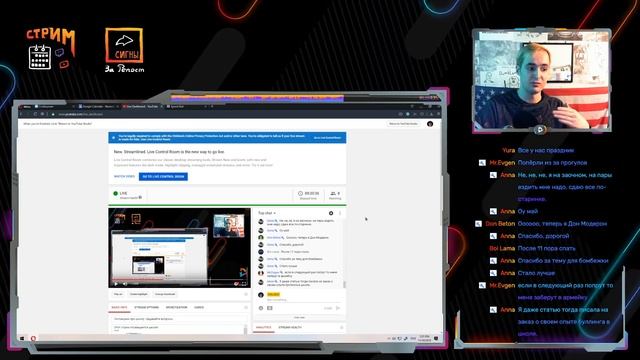Screen dimensions: 640x360
Task: Click the help icon beside the preview chip buttons
Action: (246, 294)
